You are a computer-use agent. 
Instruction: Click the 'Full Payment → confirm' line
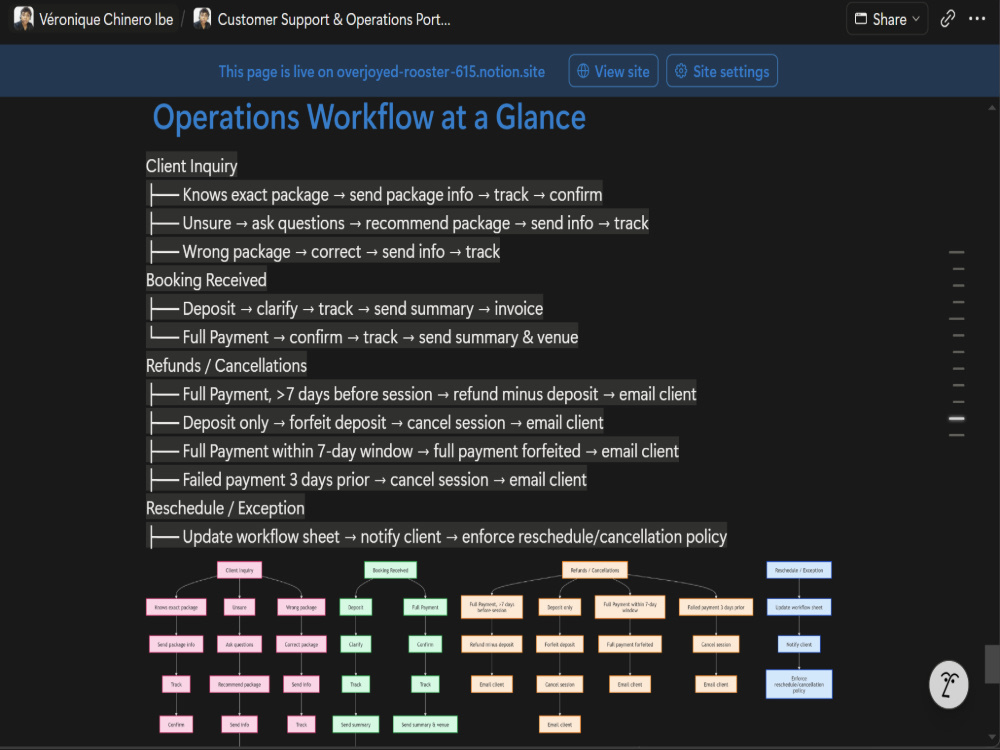pos(363,337)
